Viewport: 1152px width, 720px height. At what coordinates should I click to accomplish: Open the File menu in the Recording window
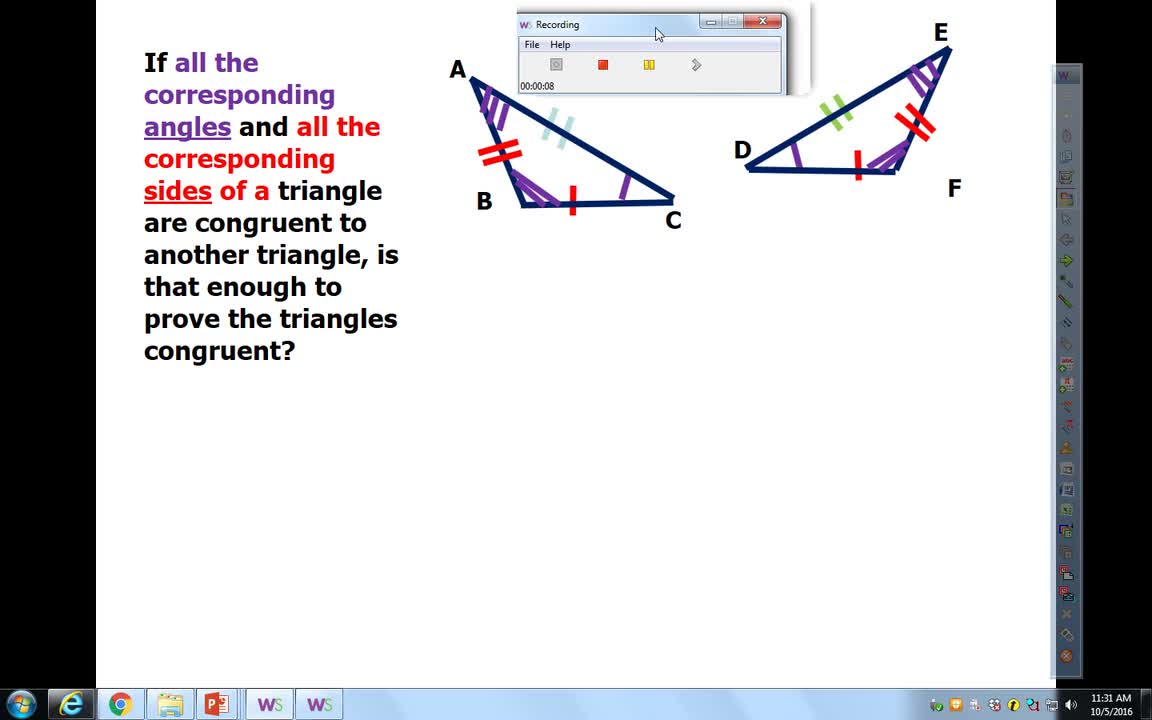click(x=531, y=44)
